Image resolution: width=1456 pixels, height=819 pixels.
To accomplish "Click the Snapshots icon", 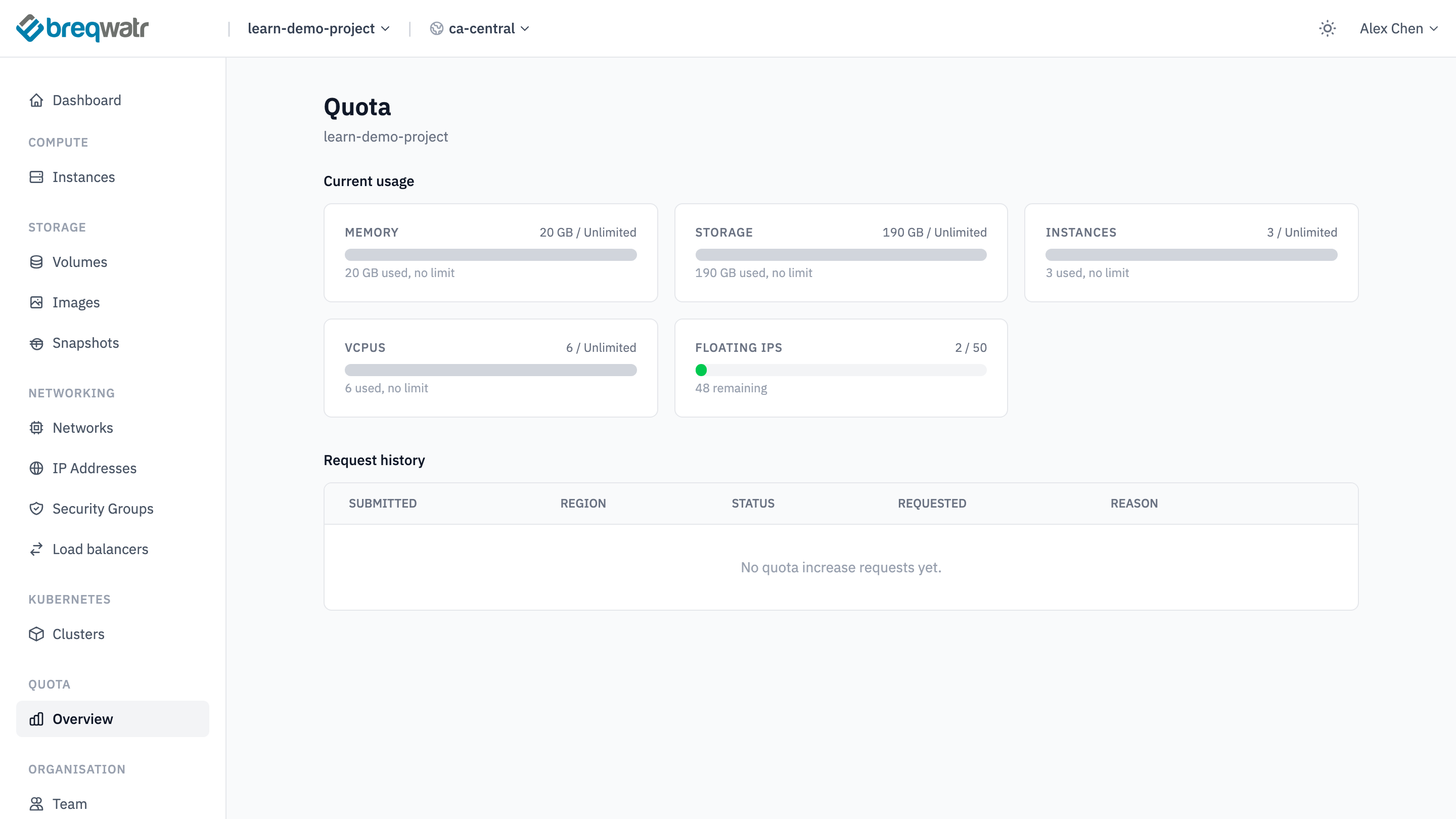I will [x=36, y=343].
